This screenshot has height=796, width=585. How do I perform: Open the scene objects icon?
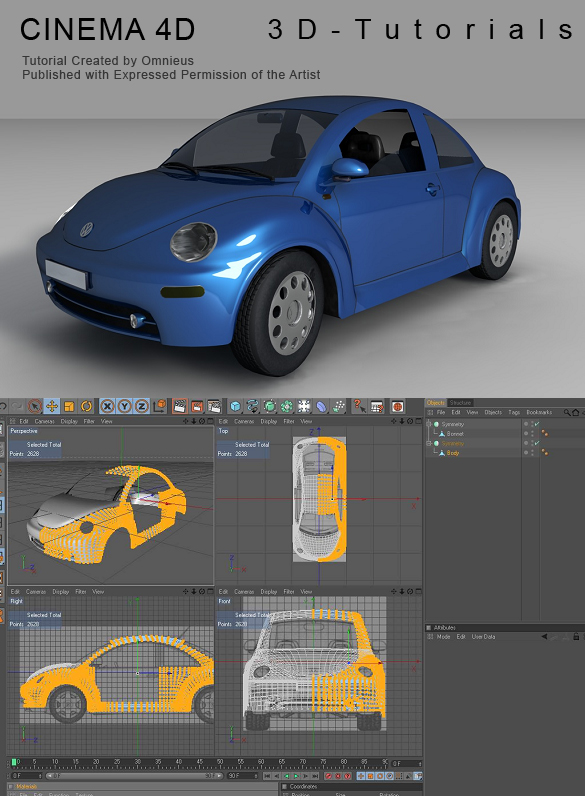click(304, 406)
